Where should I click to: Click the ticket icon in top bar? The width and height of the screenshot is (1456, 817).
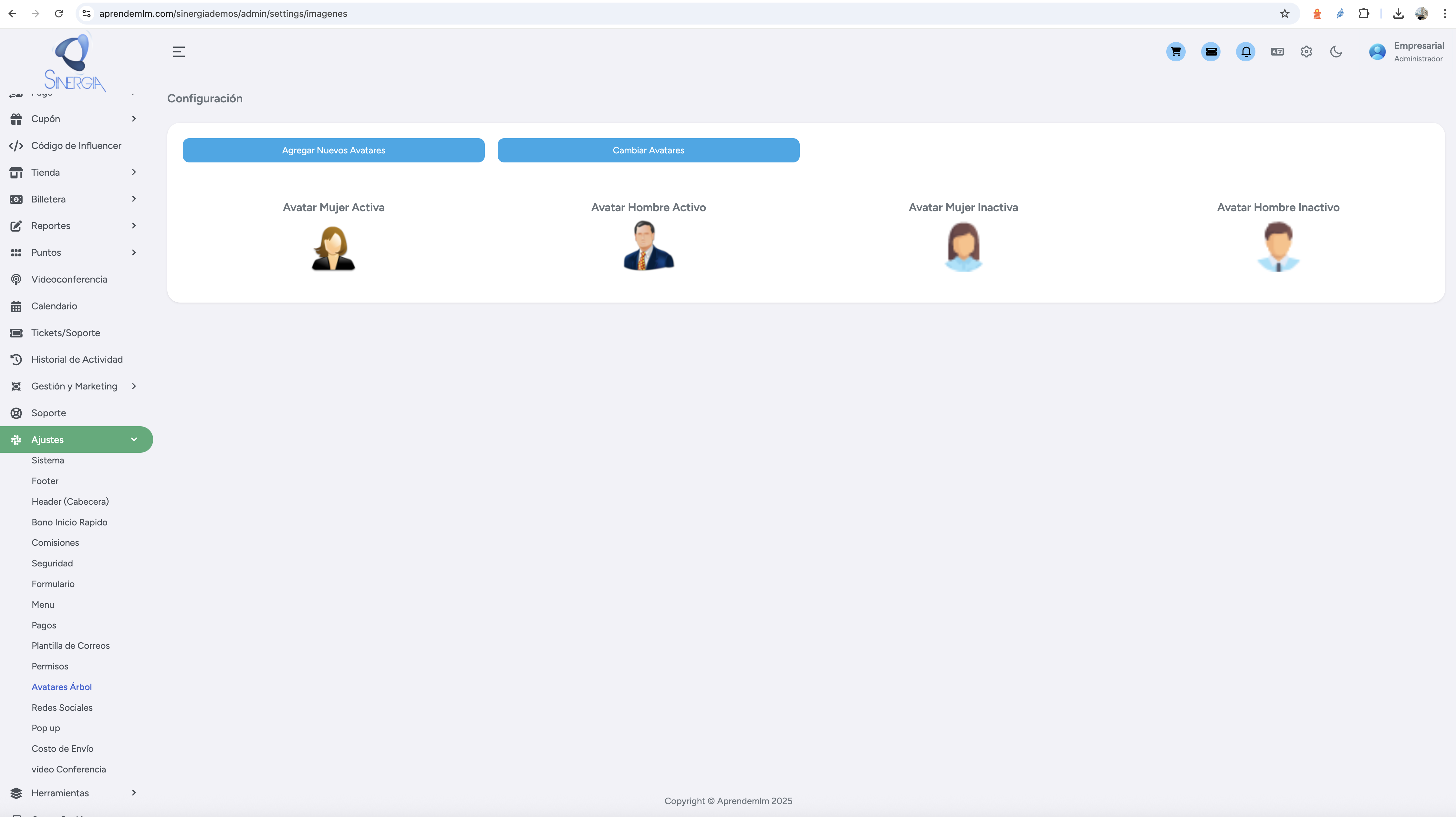[1211, 52]
